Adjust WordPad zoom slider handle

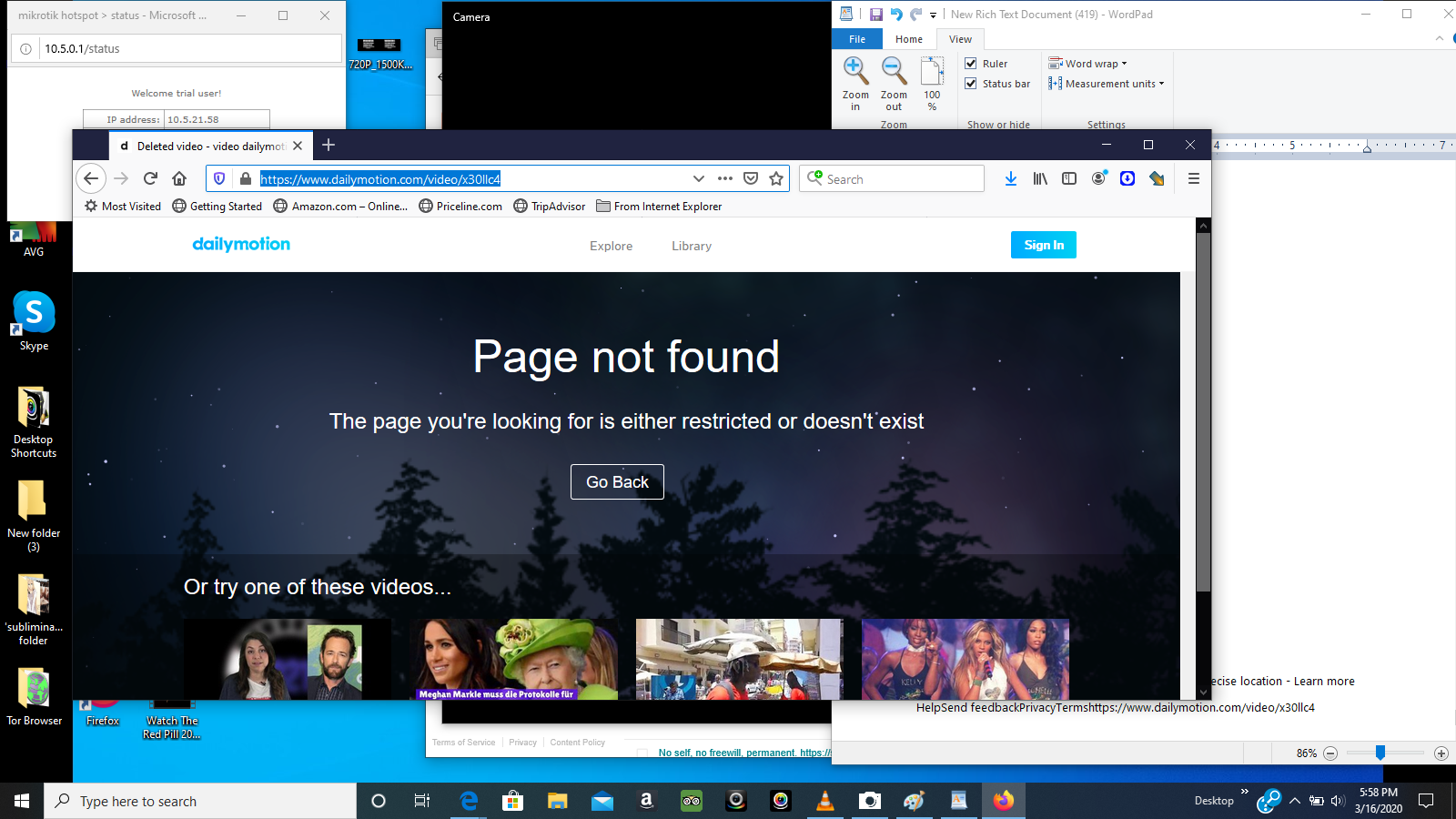tap(1380, 753)
